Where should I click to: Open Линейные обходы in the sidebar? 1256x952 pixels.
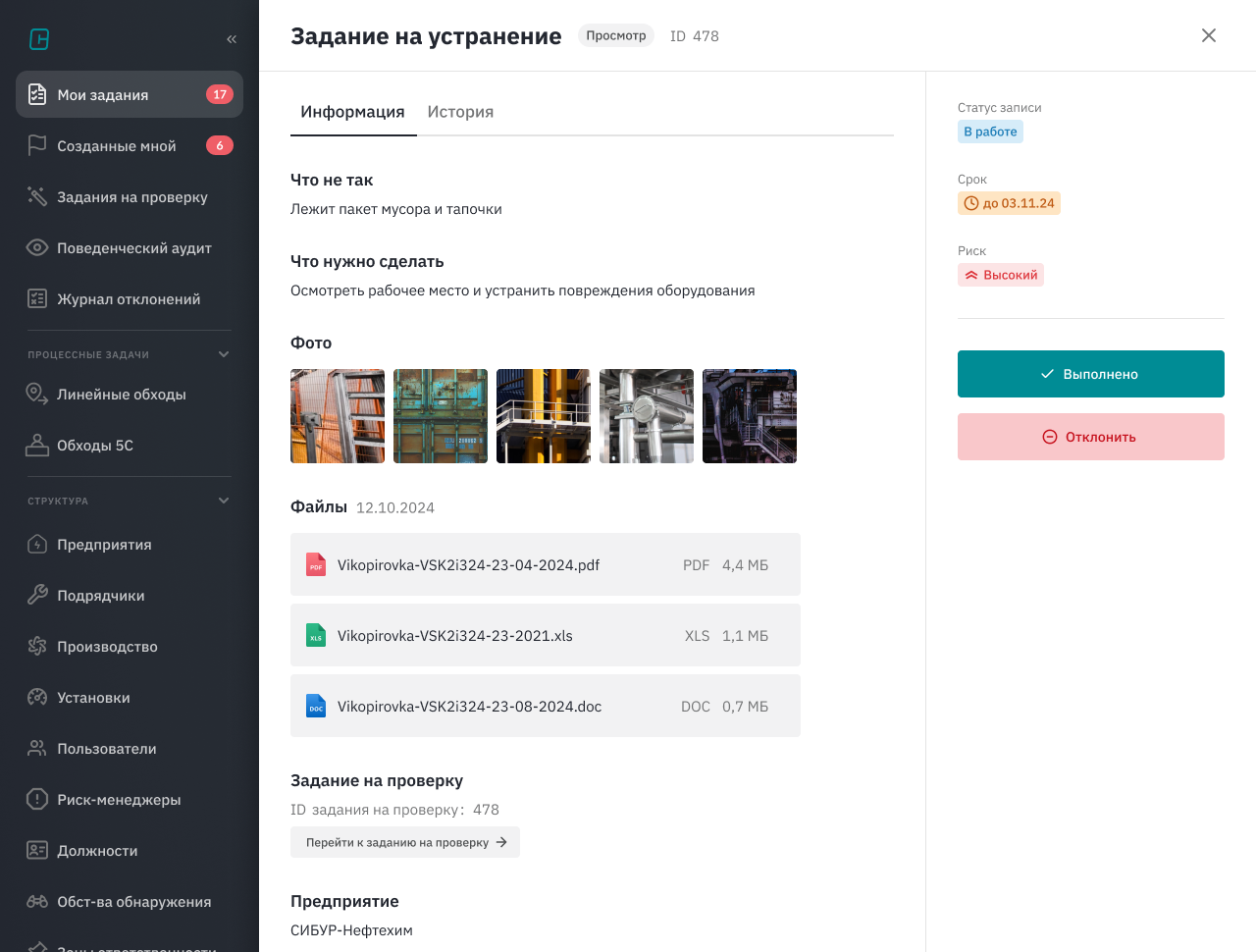pos(130,394)
